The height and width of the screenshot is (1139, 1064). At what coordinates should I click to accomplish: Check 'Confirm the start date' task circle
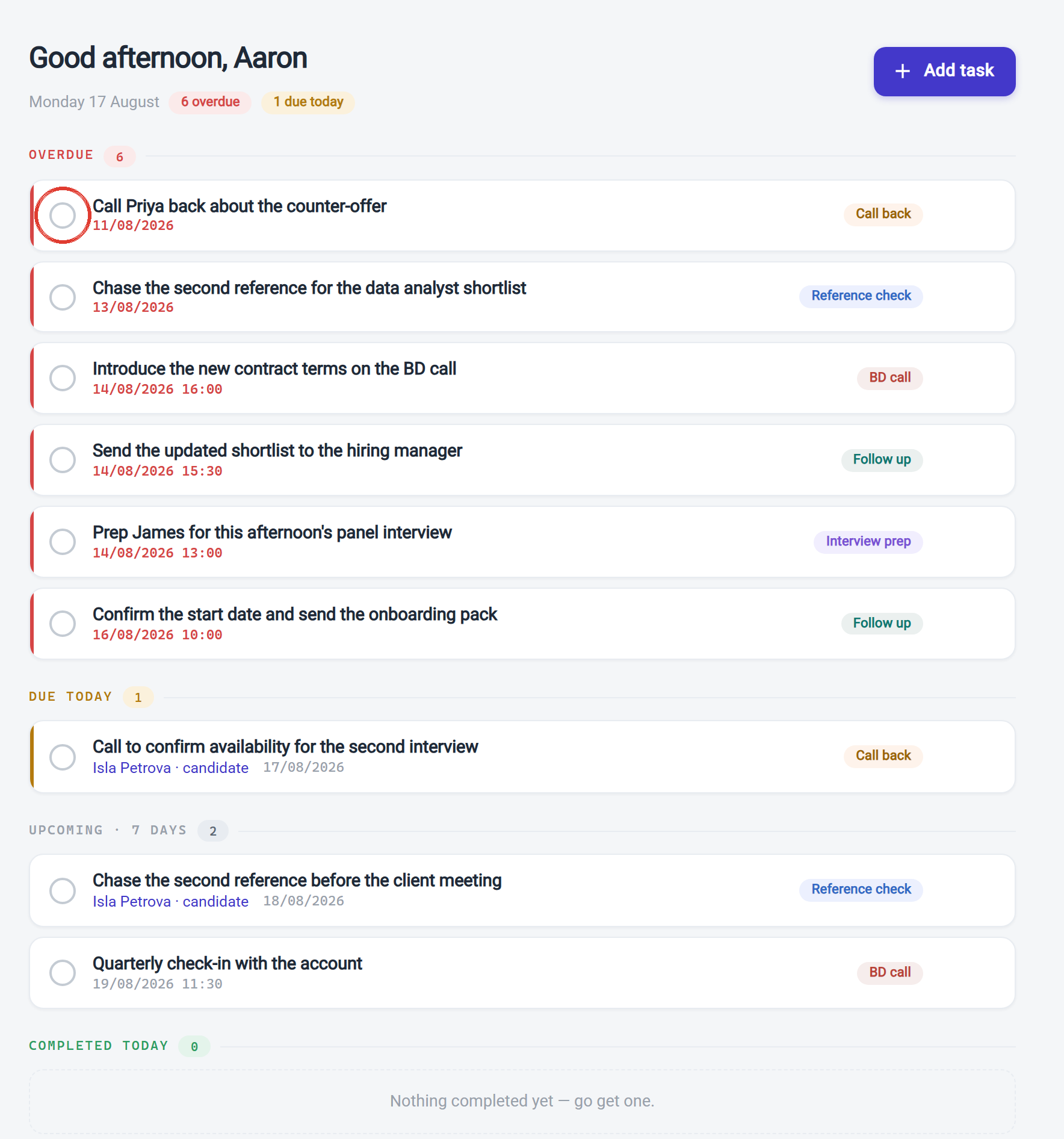[63, 624]
